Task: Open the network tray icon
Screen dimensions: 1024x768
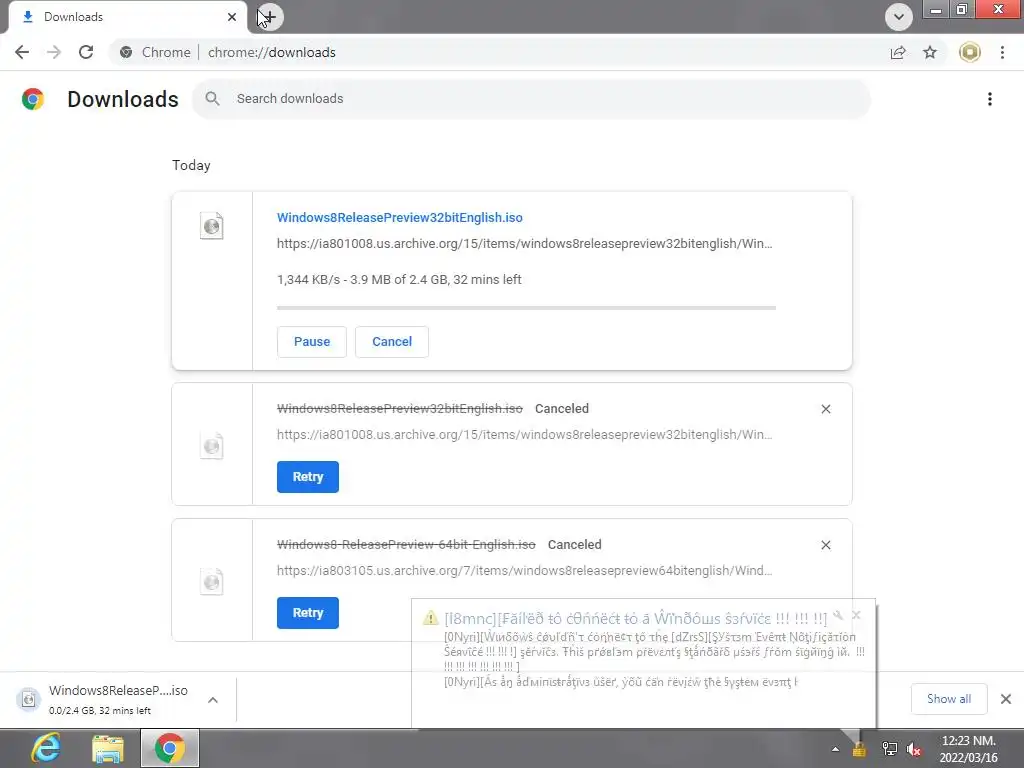Action: pos(889,749)
